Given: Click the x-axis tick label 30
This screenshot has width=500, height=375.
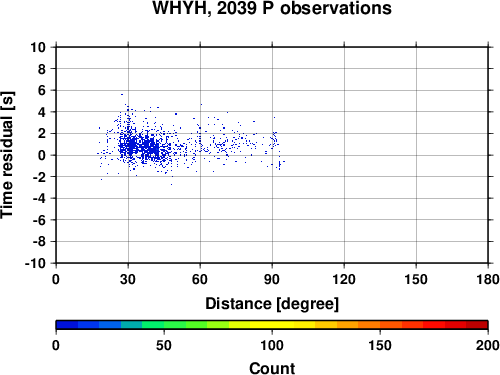Looking at the screenshot, I should tap(128, 279).
